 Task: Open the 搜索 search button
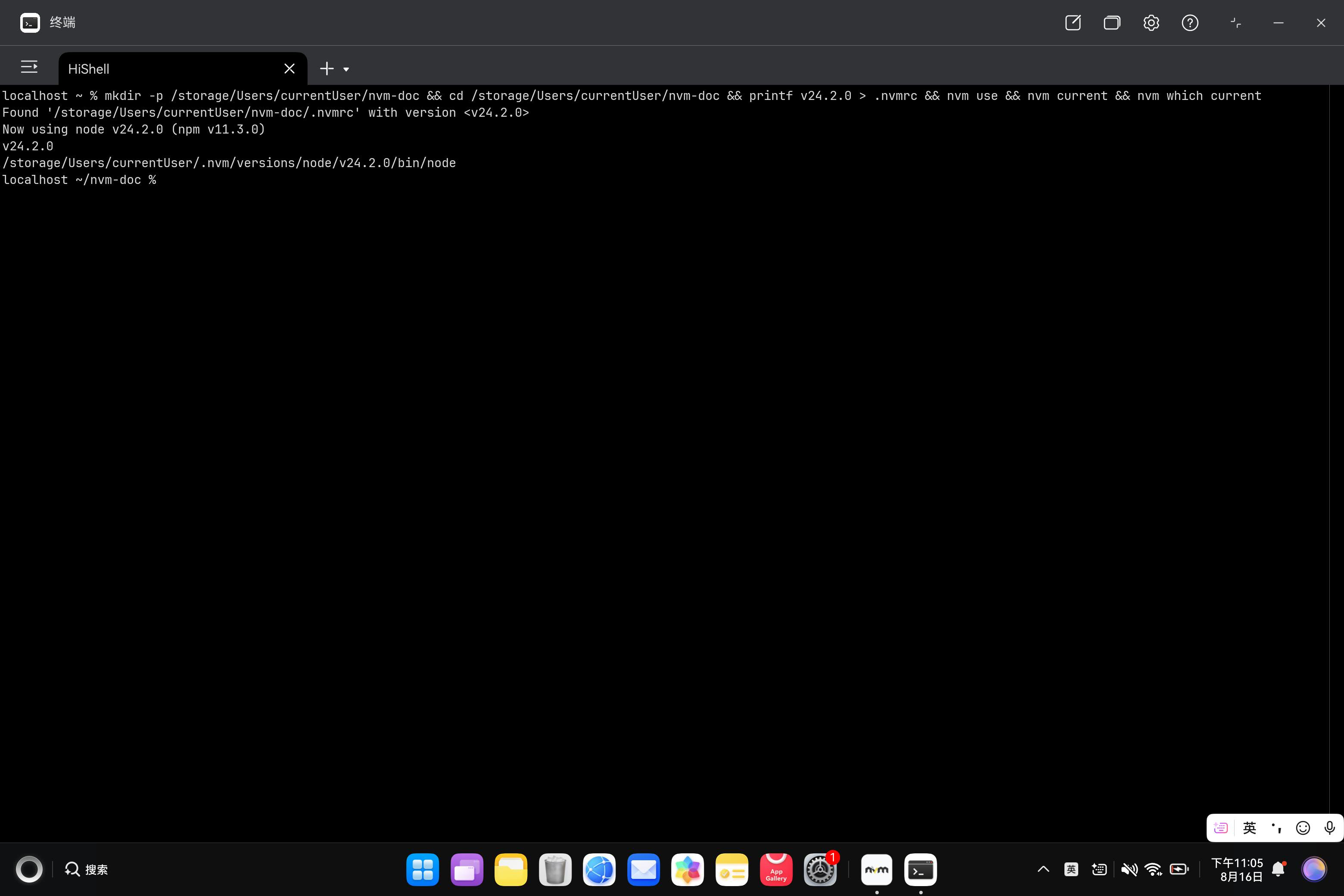click(86, 870)
